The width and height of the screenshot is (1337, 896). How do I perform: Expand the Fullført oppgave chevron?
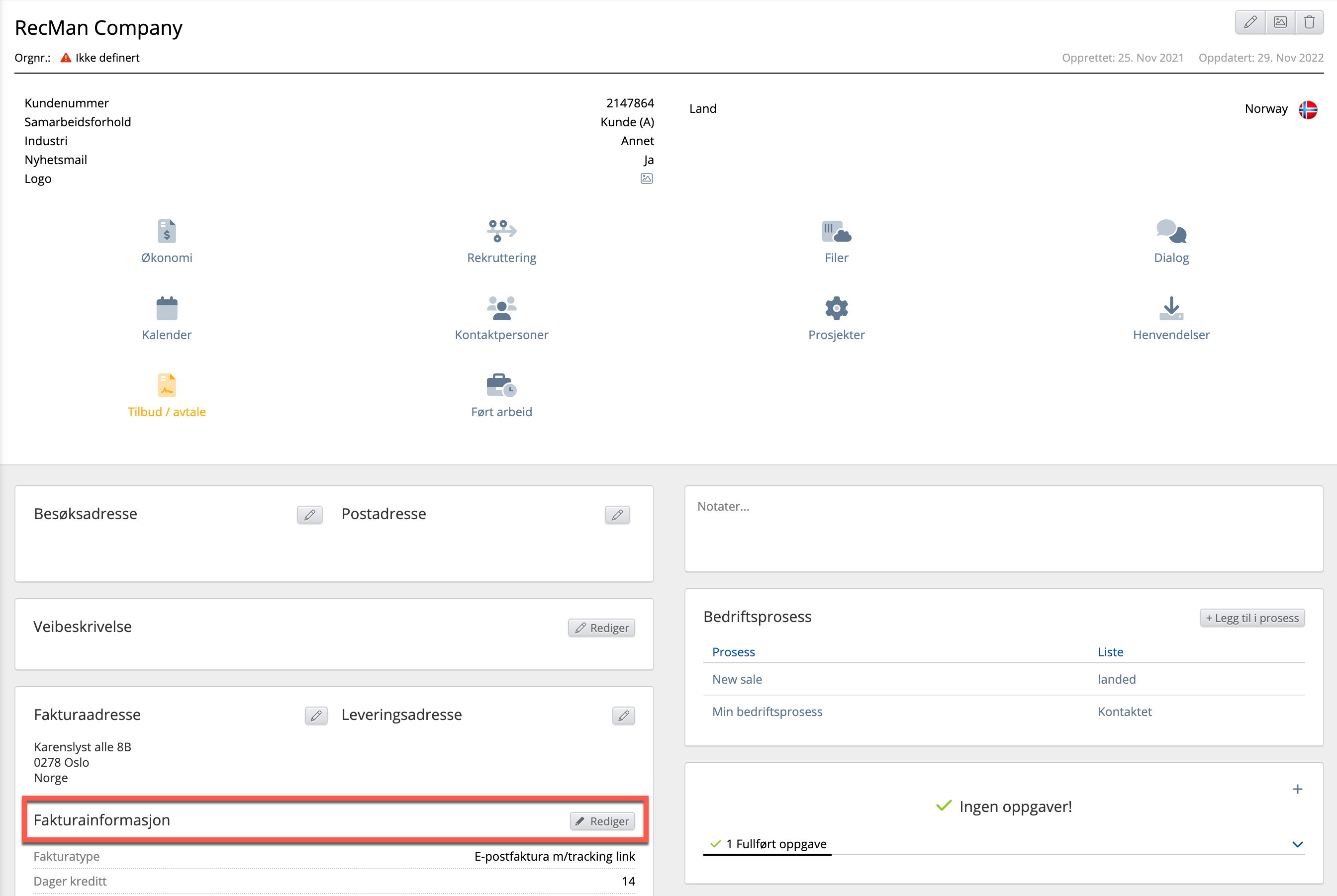pos(1297,844)
